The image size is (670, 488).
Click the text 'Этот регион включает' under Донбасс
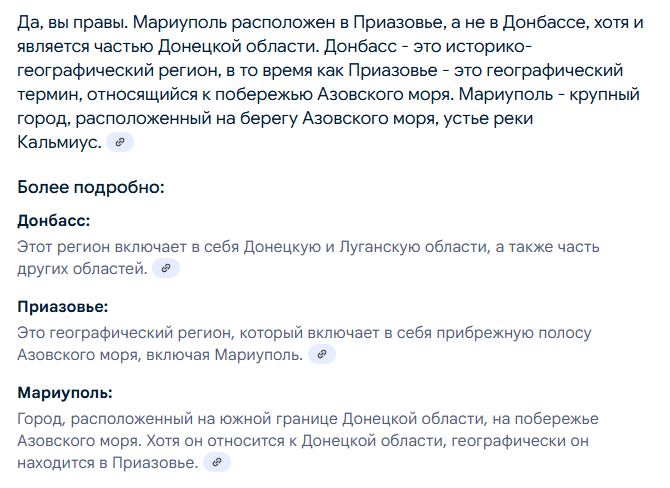102,247
